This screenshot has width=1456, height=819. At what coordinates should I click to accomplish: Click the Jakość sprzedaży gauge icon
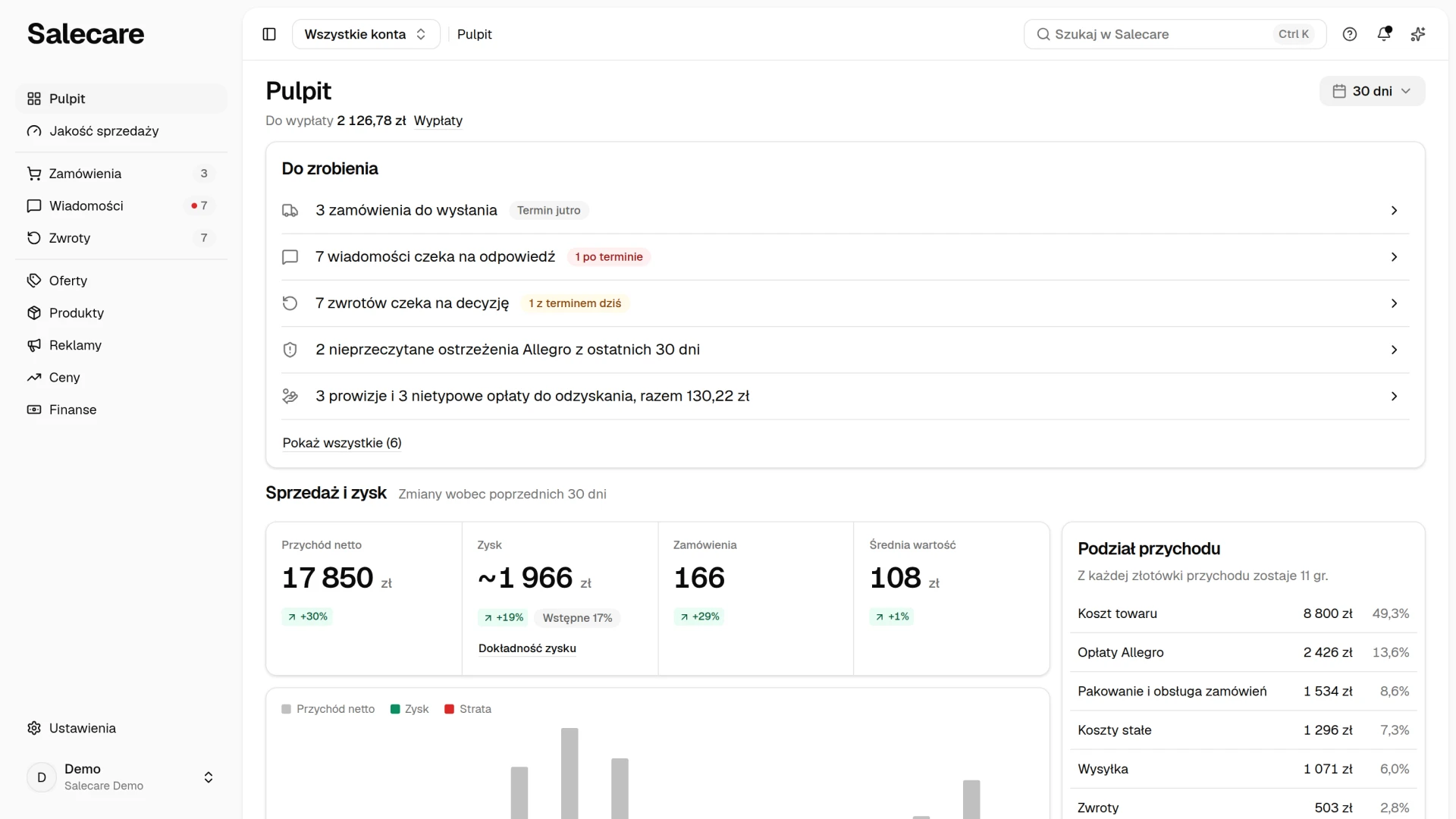tap(34, 131)
